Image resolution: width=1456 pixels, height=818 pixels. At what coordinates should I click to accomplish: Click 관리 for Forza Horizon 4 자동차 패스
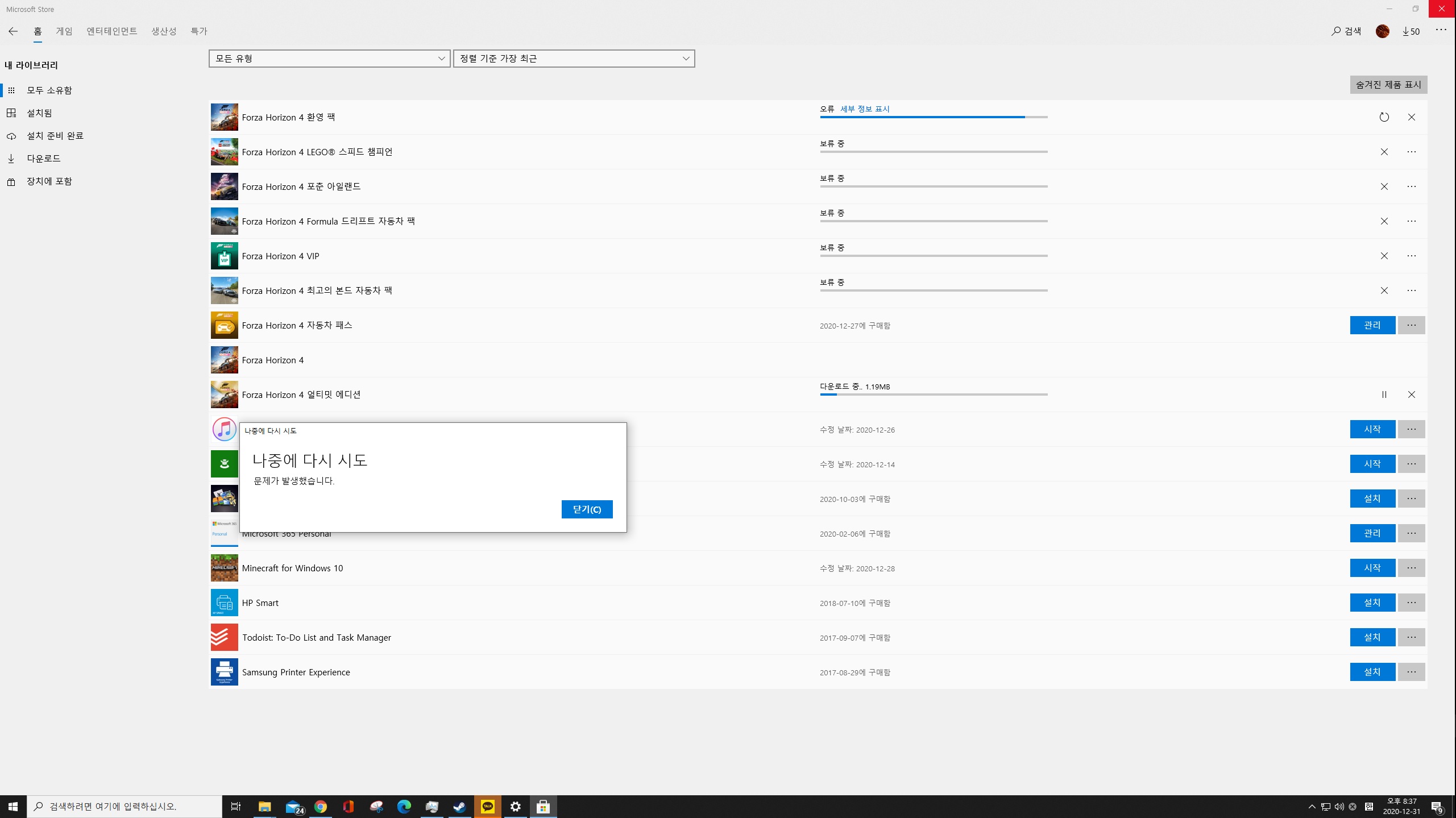click(x=1372, y=325)
